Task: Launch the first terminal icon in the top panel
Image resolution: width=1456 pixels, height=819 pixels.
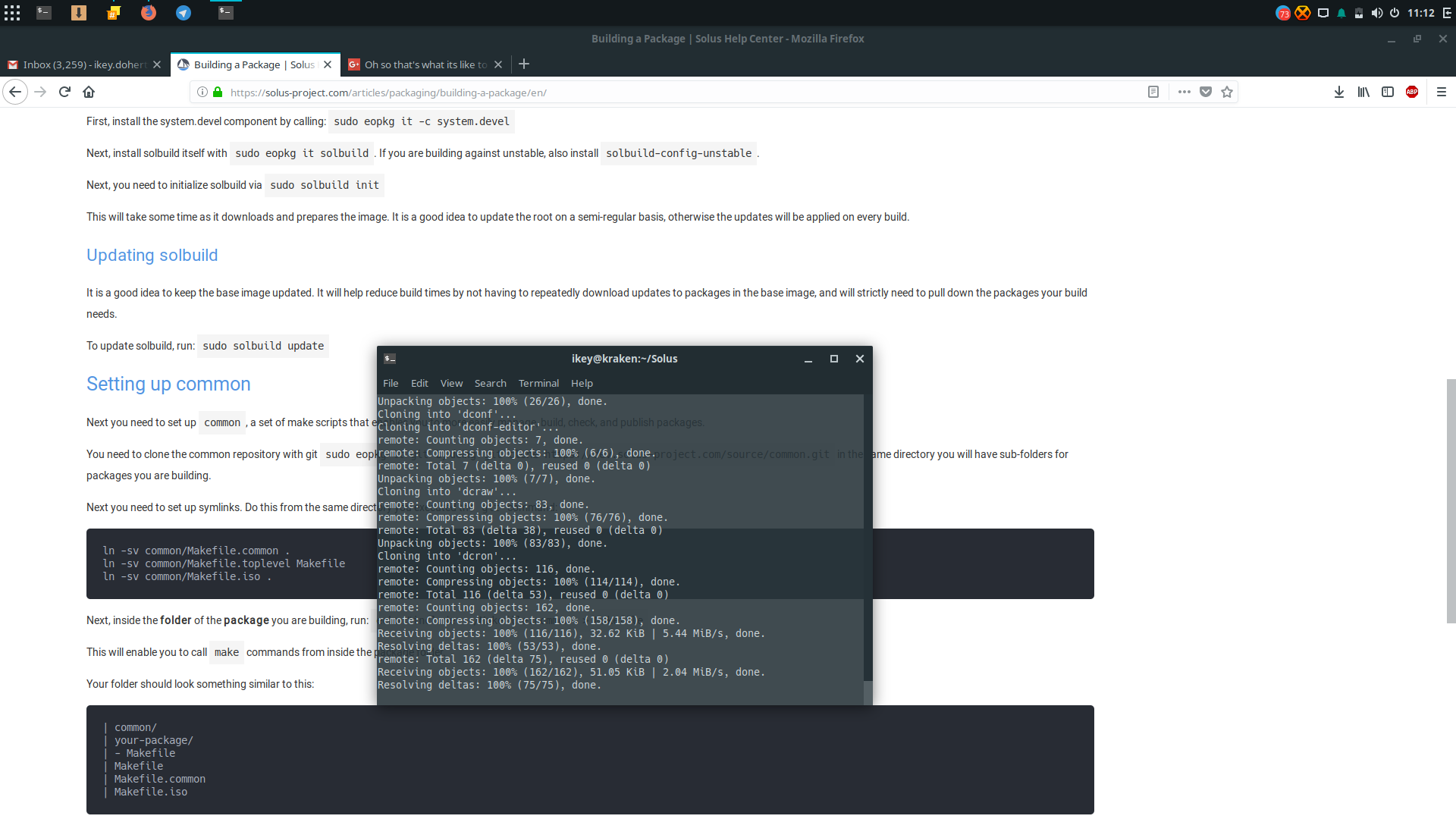Action: 44,13
